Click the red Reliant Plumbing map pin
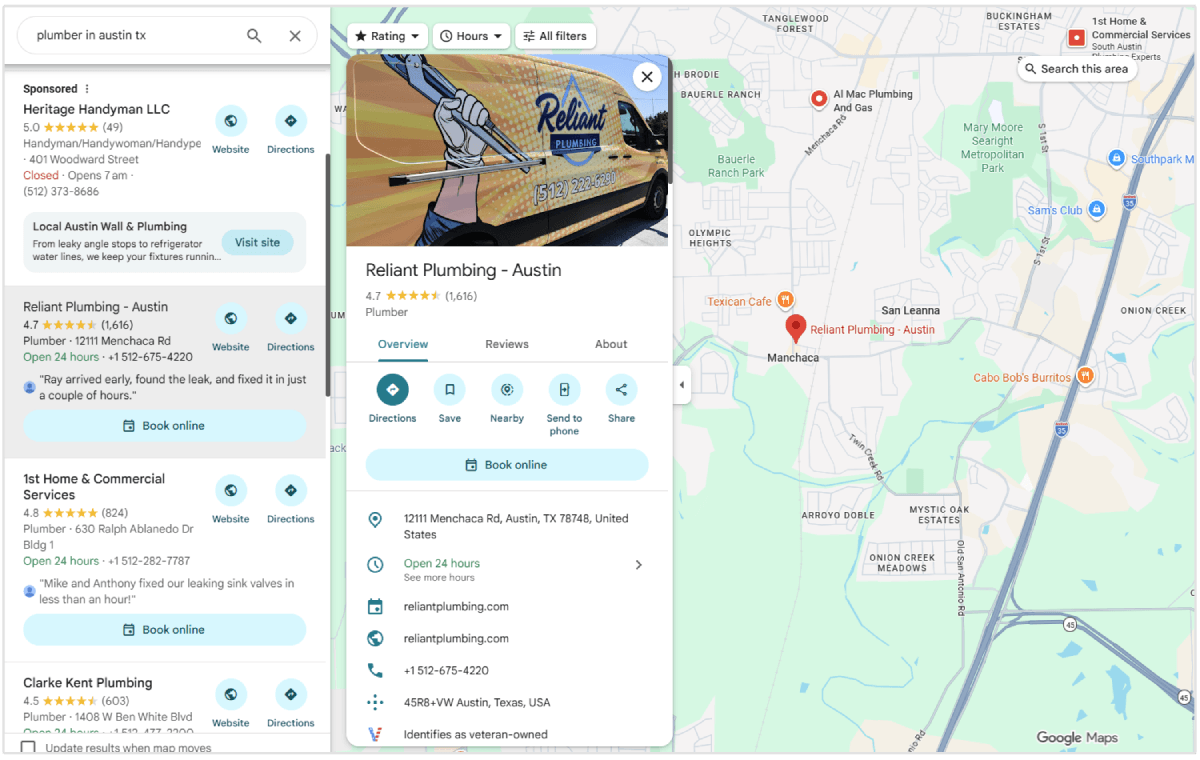 796,328
